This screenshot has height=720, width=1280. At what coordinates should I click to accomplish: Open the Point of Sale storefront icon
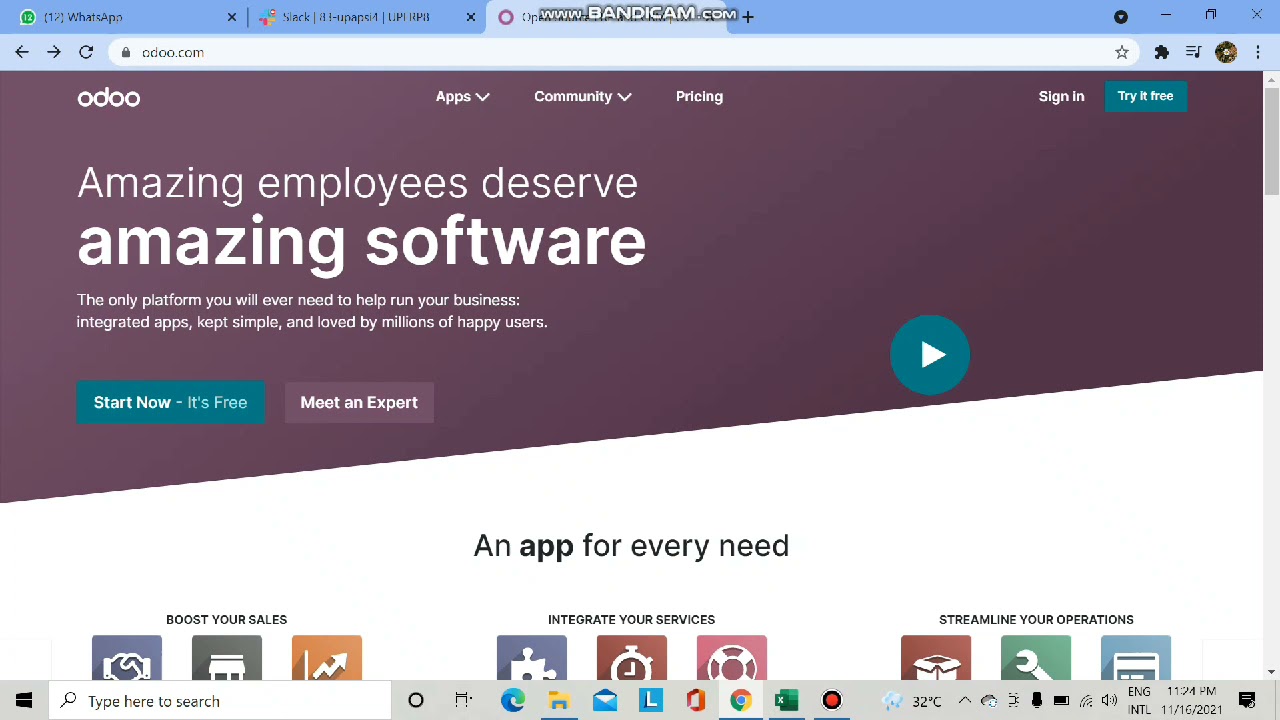[x=227, y=658]
